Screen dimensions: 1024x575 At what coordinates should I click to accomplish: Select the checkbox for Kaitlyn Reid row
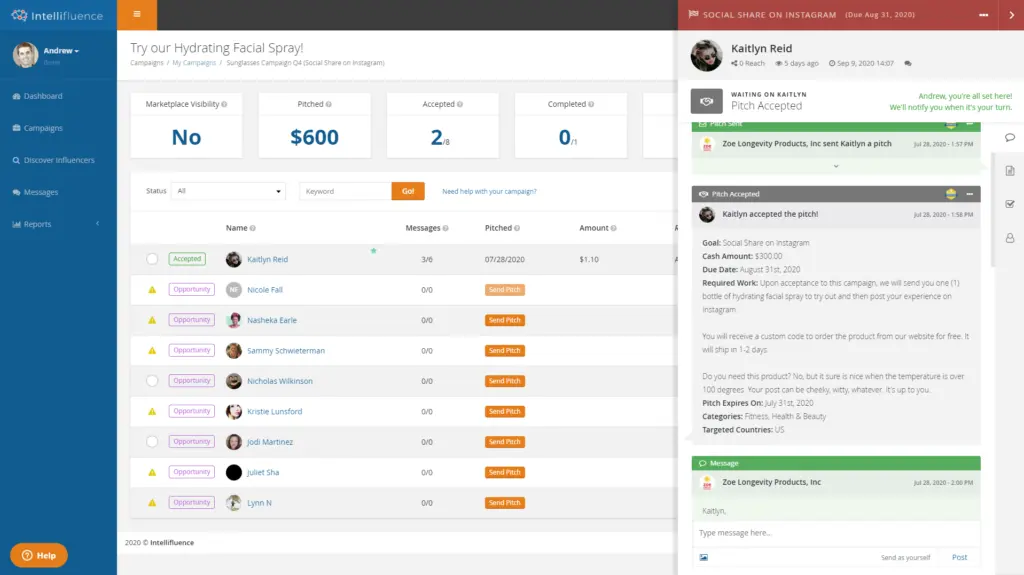pyautogui.click(x=152, y=259)
